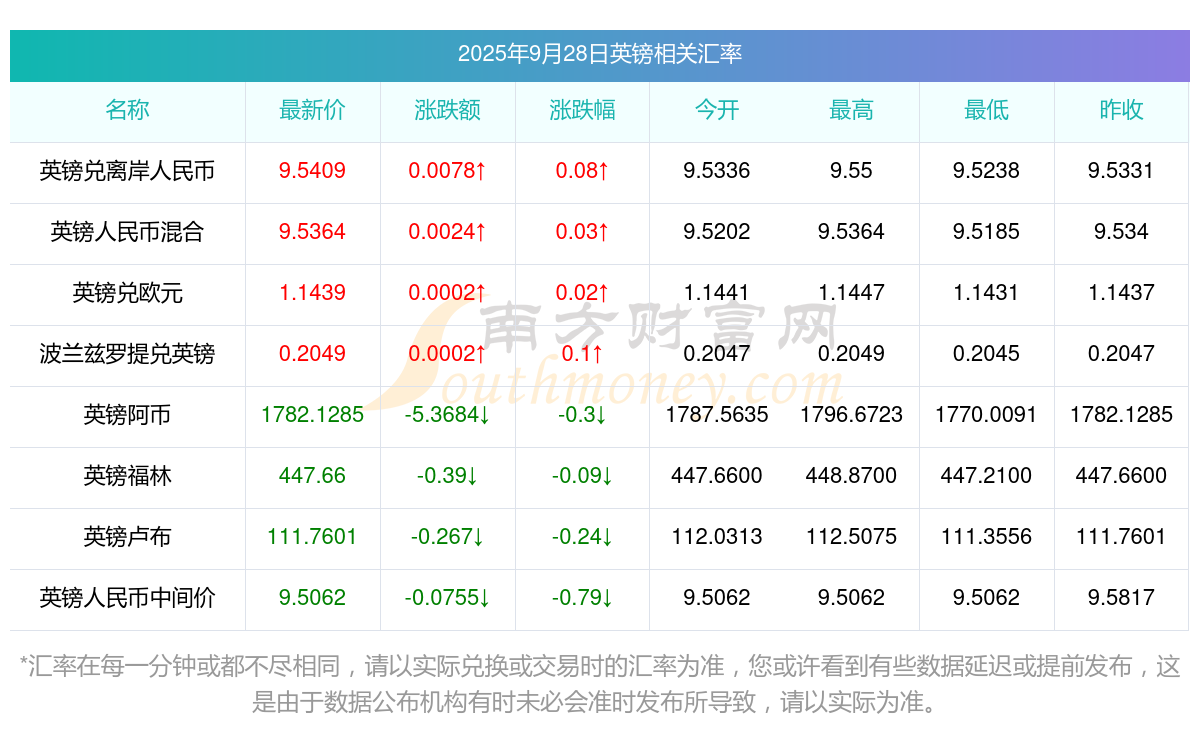This screenshot has height=733, width=1200.
Task: Click opening value 1.1441
Action: [717, 293]
